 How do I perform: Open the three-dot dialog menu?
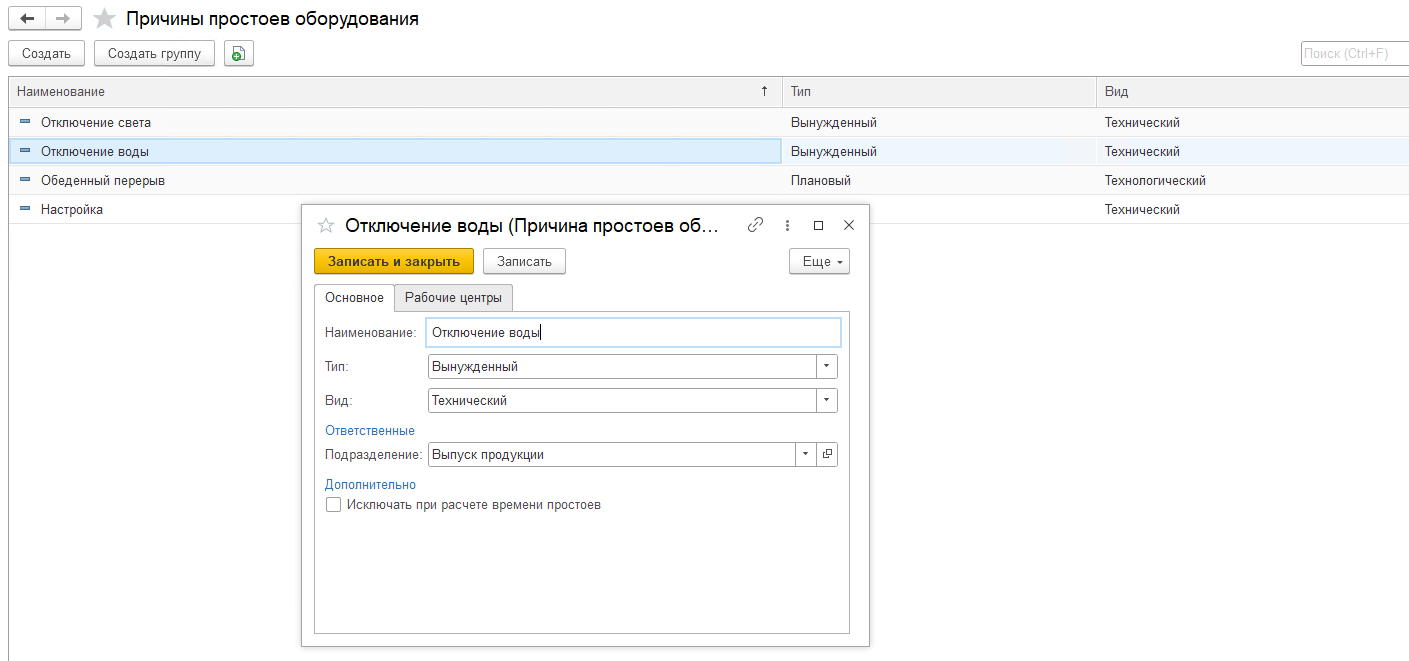click(788, 226)
